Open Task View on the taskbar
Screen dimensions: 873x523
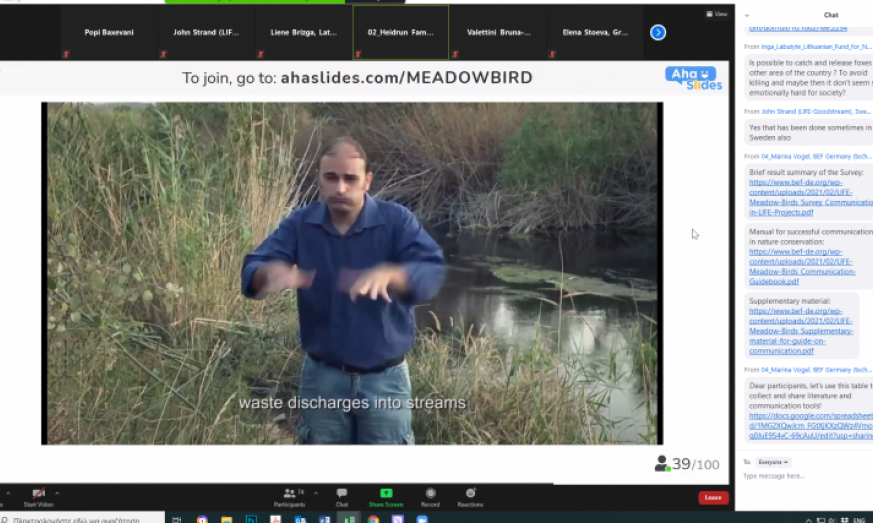(177, 520)
